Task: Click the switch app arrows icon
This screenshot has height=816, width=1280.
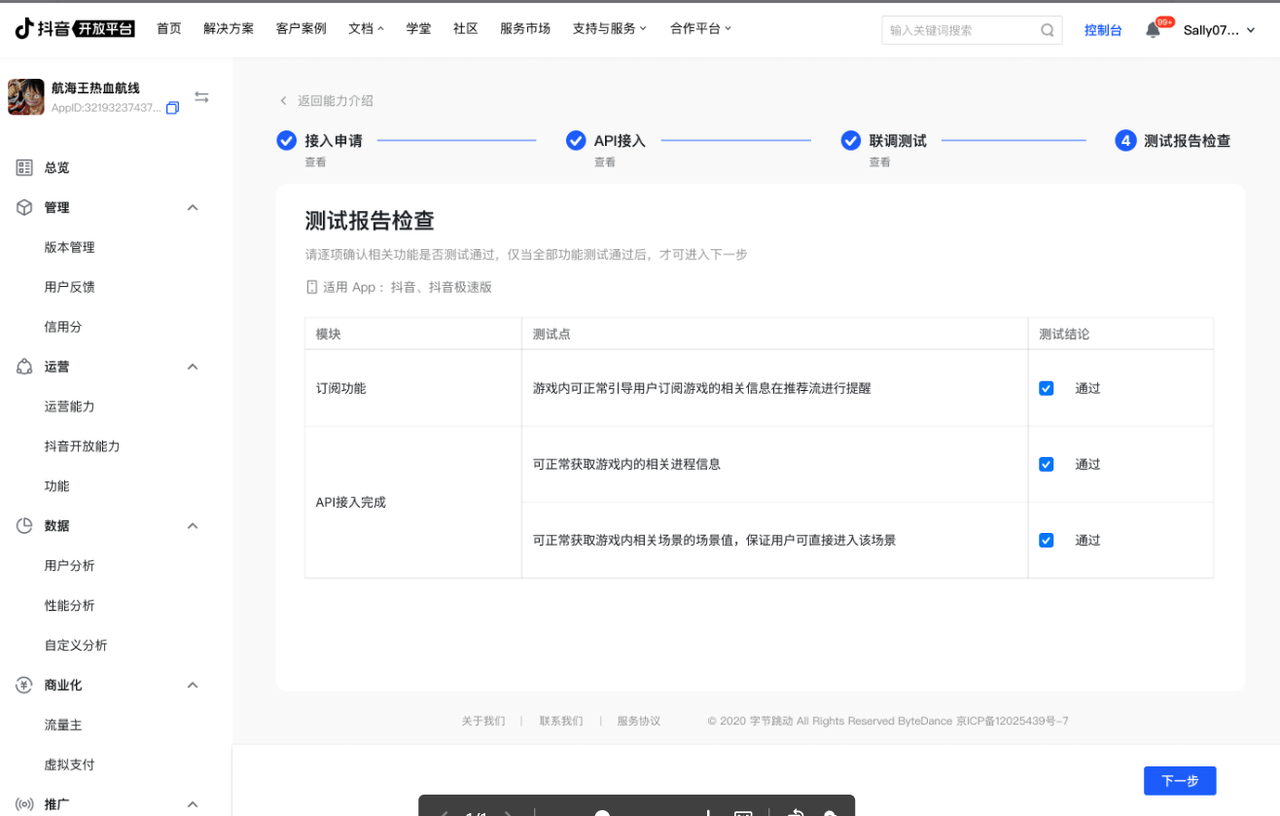Action: [202, 97]
